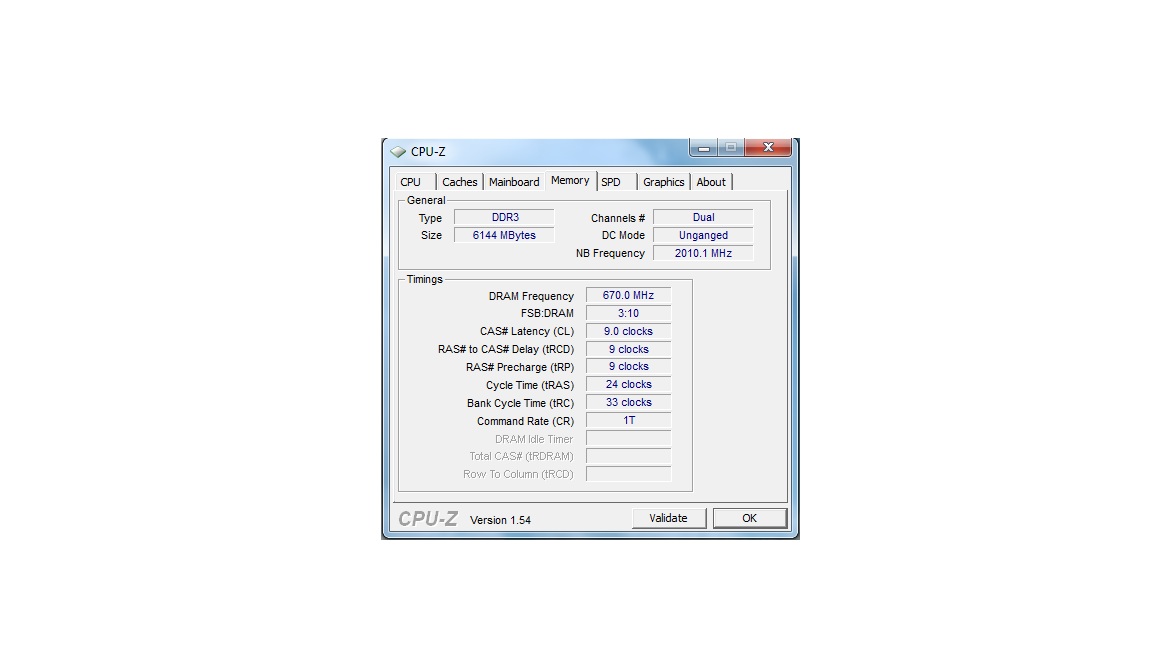The height and width of the screenshot is (648, 1152).
Task: Click the 670.0 MHz DRAM Frequency value
Action: tap(629, 295)
